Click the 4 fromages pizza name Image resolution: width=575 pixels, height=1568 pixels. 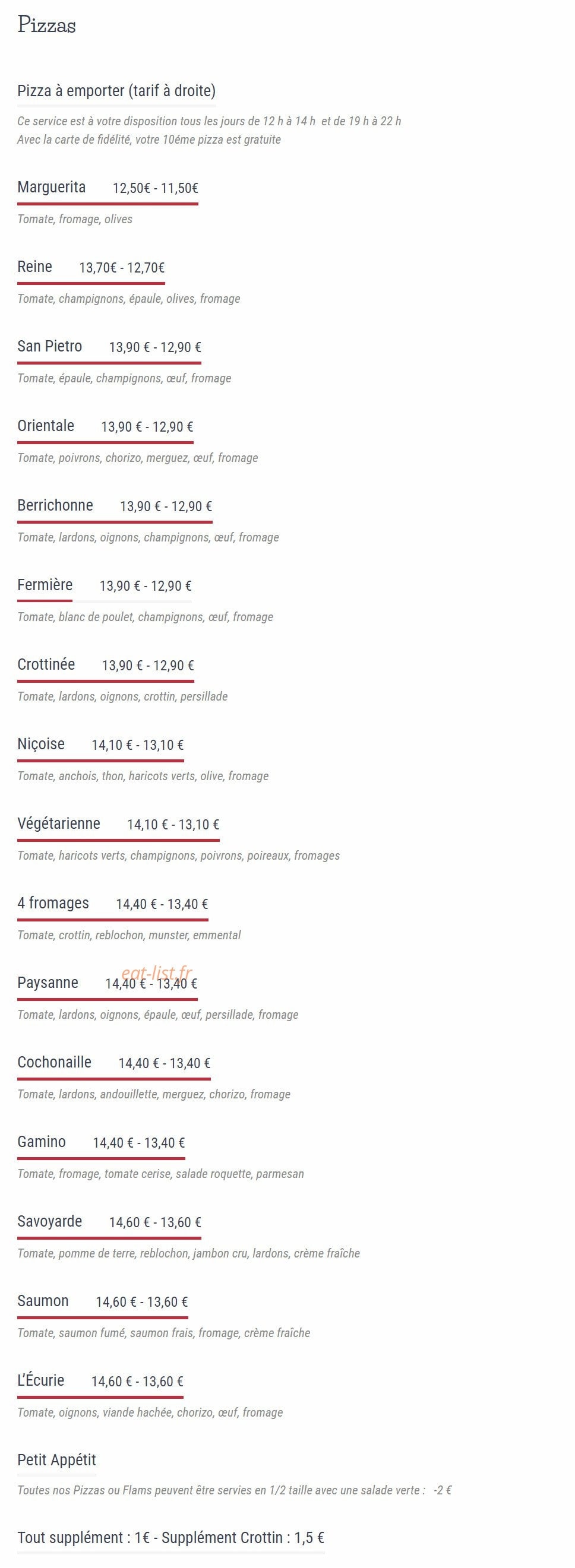pos(53,902)
